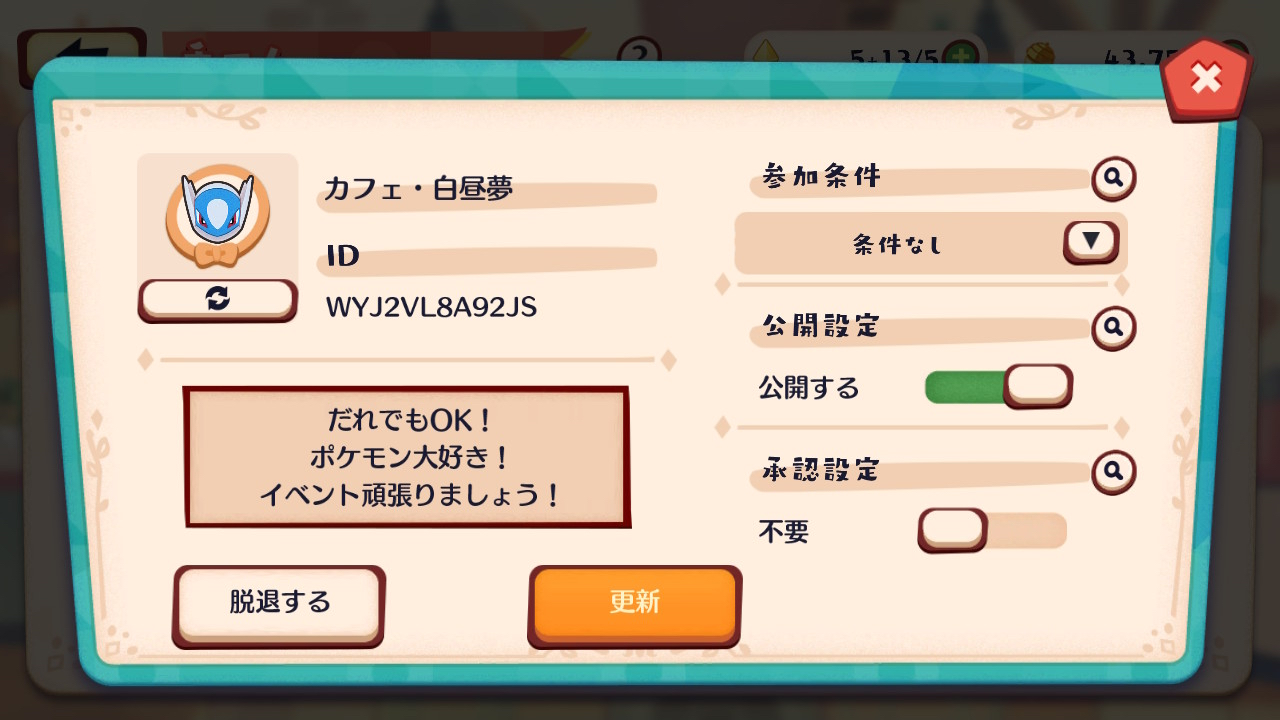
Task: Click the refresh emblem icon button
Action: [217, 299]
